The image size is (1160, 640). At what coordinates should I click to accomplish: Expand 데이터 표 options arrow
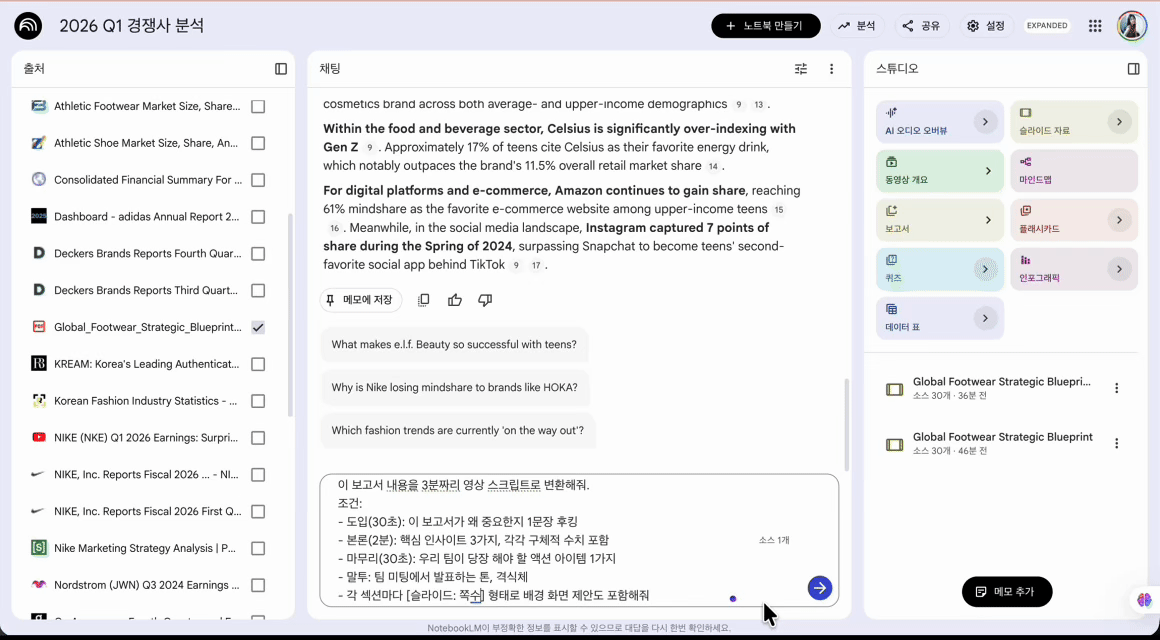tap(985, 318)
